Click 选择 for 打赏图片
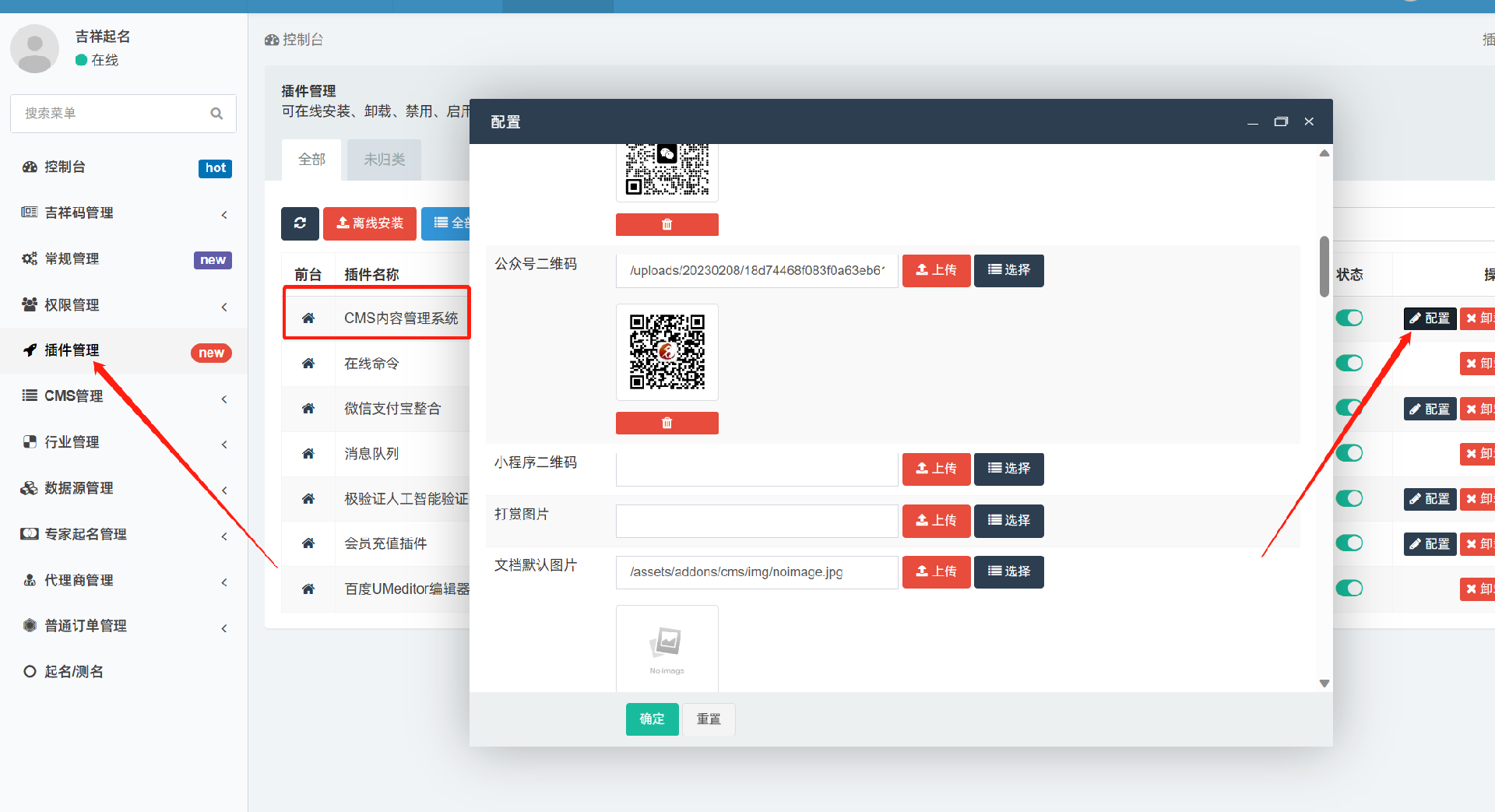The width and height of the screenshot is (1495, 812). pyautogui.click(x=1008, y=521)
